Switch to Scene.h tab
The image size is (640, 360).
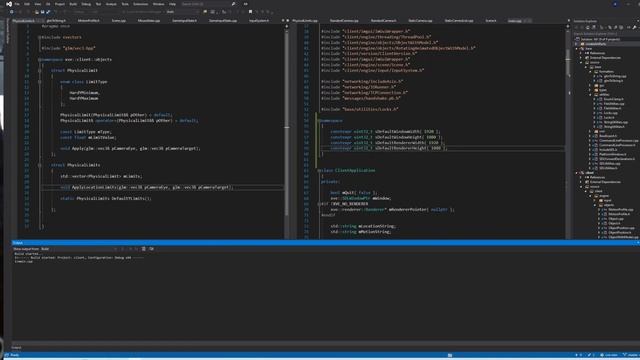[491, 20]
